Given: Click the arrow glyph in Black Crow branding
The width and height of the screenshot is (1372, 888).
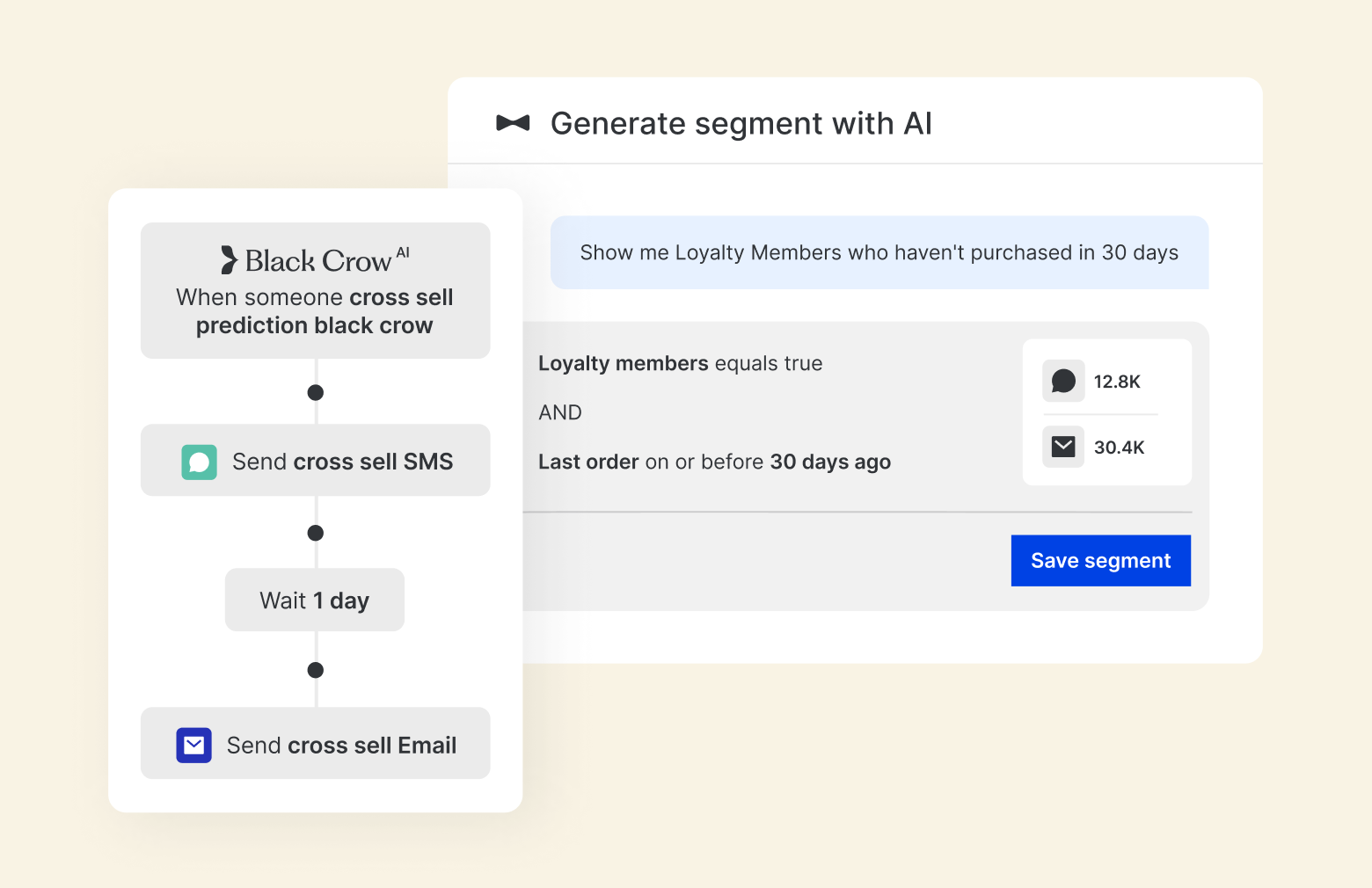Looking at the screenshot, I should coord(229,259).
